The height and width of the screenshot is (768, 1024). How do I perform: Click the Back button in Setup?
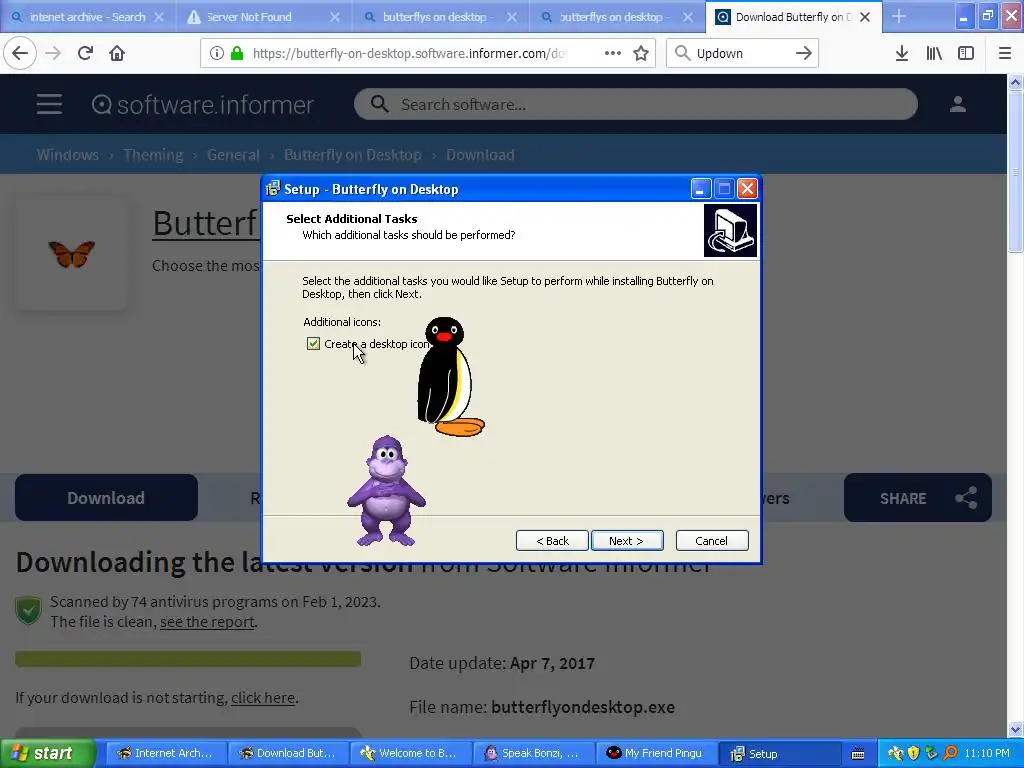point(552,541)
